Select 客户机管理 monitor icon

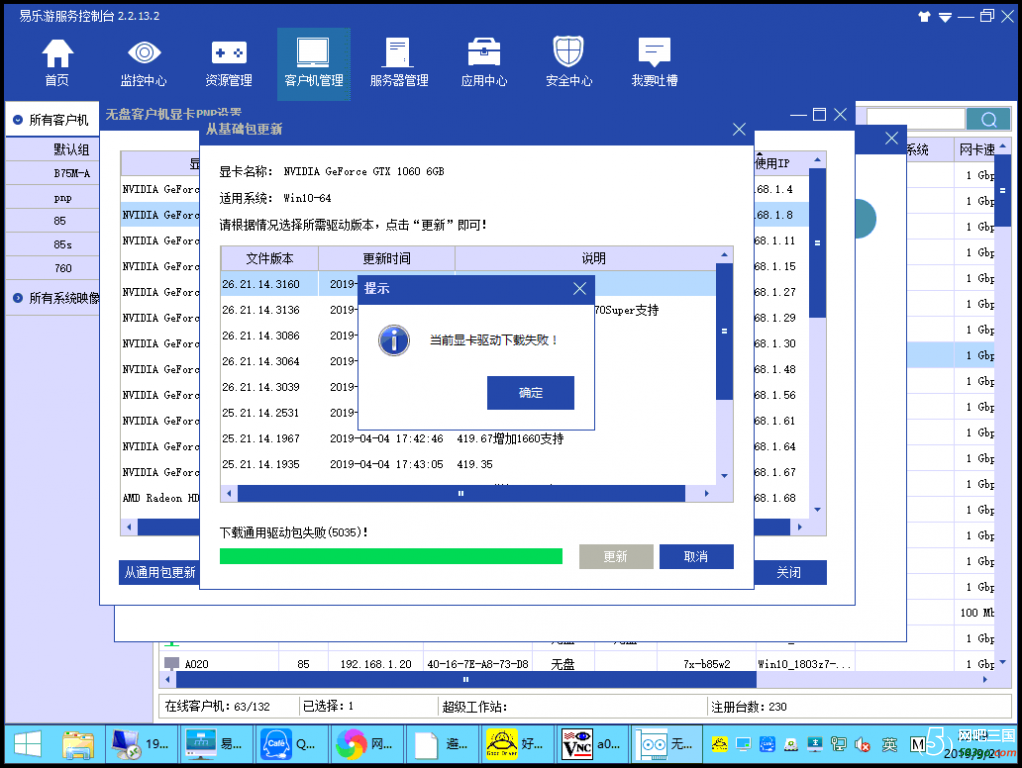[314, 63]
